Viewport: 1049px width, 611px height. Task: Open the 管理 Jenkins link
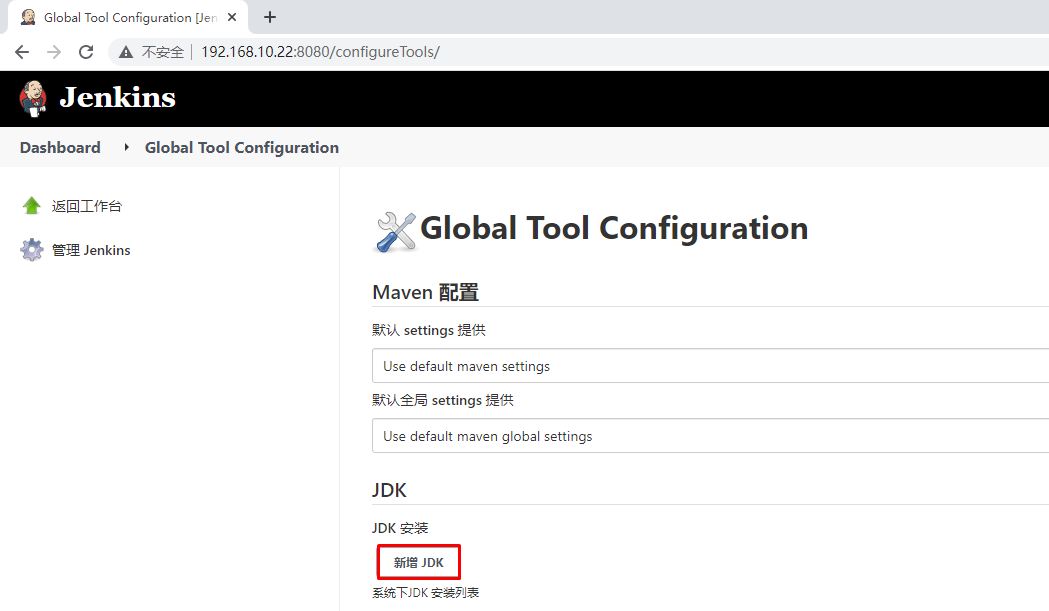tap(91, 250)
